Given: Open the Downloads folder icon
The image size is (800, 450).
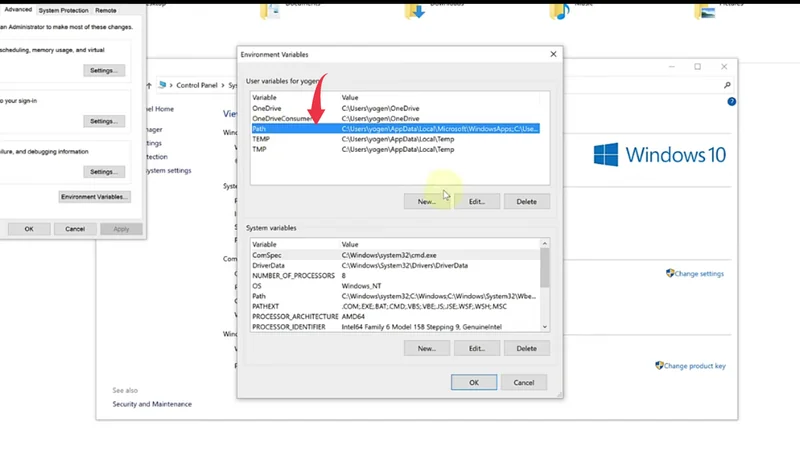Looking at the screenshot, I should [x=415, y=11].
